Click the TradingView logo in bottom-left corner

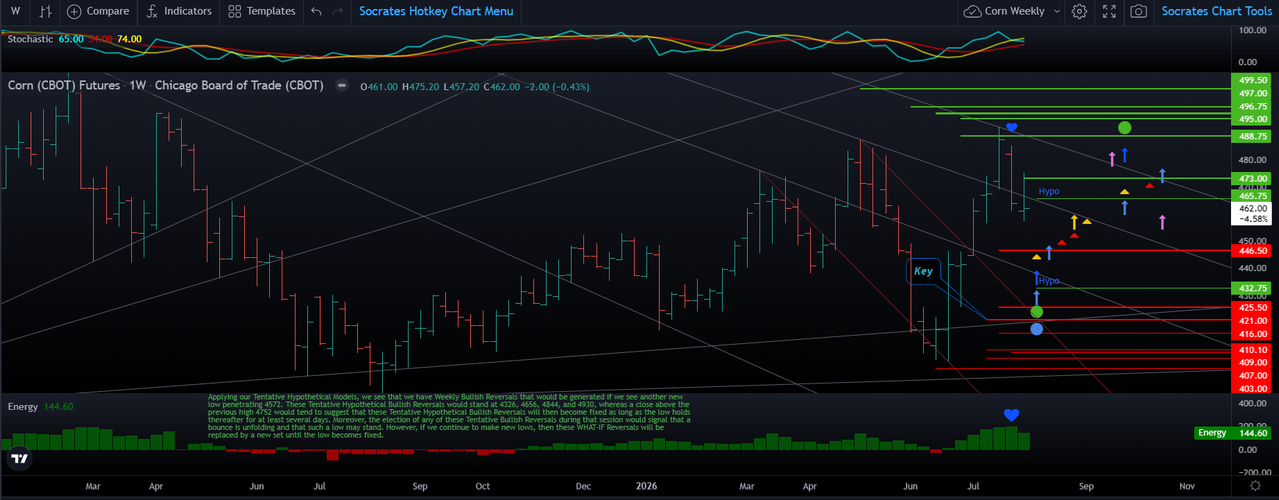point(19,460)
